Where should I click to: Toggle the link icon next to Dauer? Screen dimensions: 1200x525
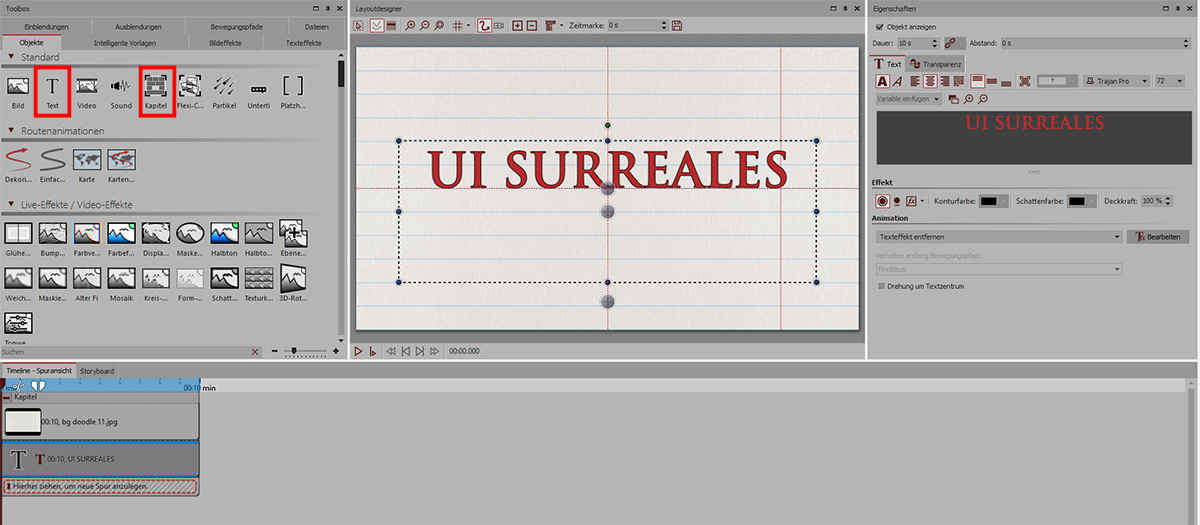(949, 43)
